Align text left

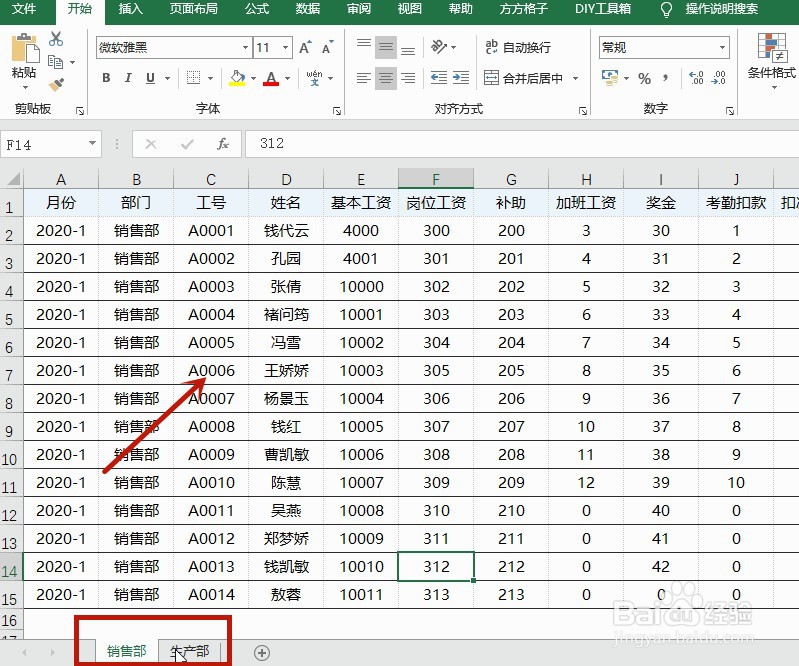tap(364, 78)
